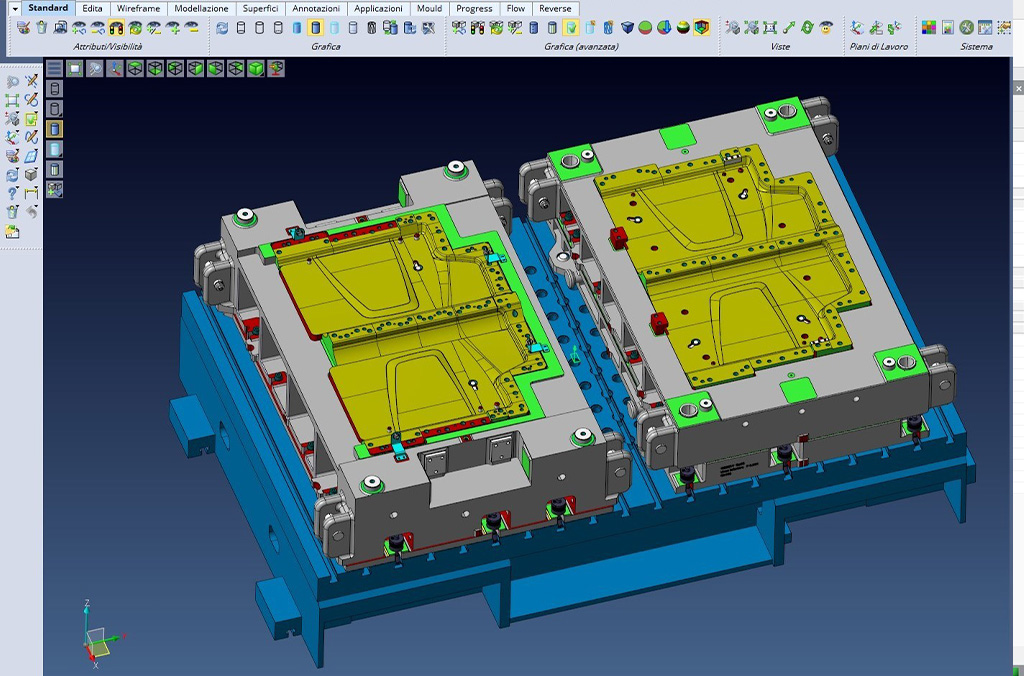
Task: Click the wrench settings icon in Sistema
Action: pyautogui.click(x=967, y=28)
